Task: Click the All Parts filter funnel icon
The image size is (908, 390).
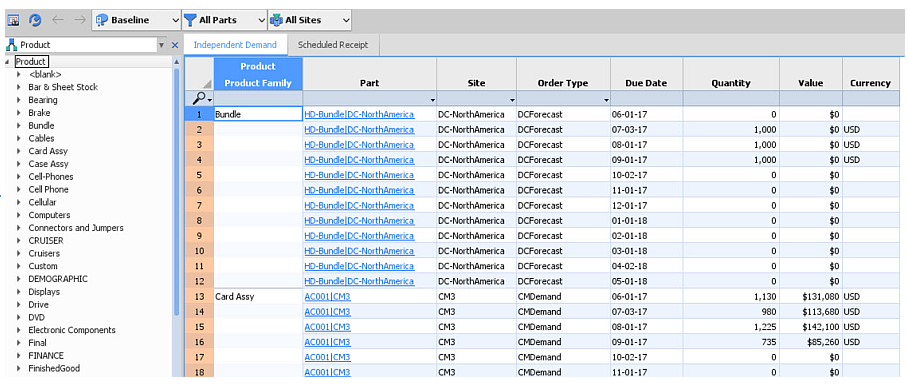Action: (x=190, y=20)
